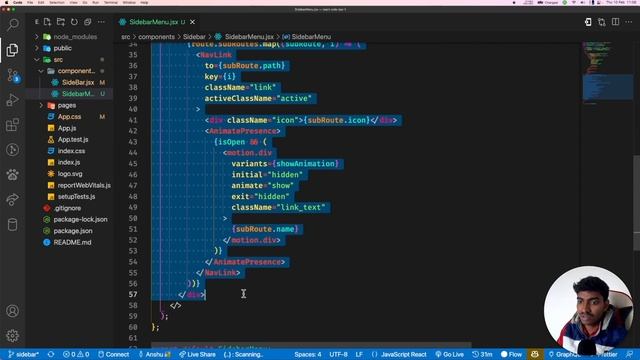The height and width of the screenshot is (360, 640).
Task: Open the Edit menu
Action: click(41, 2)
